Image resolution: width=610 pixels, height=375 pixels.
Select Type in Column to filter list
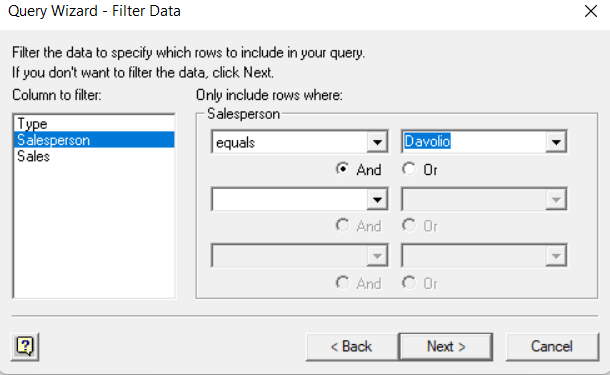94,124
